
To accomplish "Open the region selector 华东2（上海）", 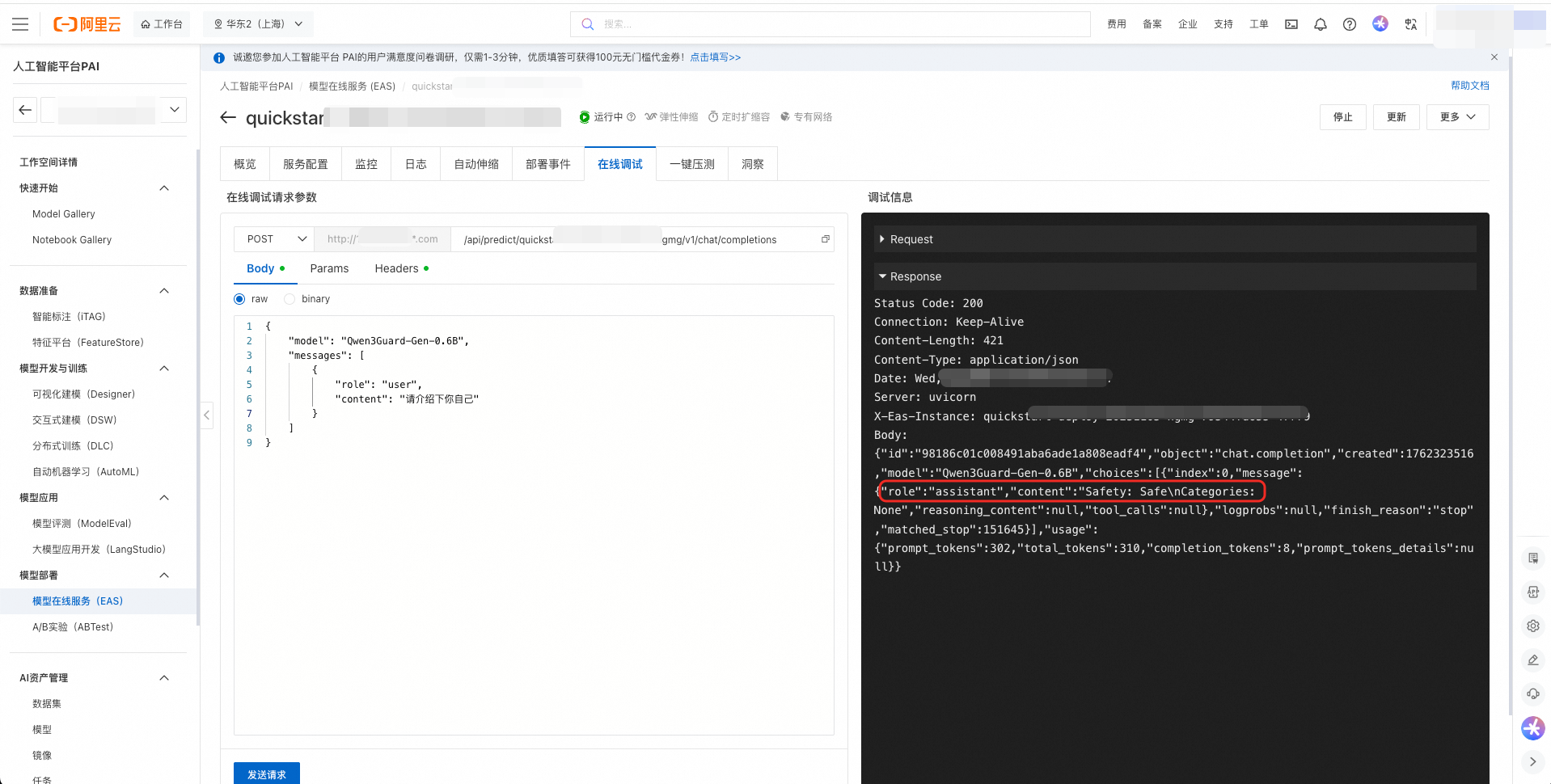I will pos(258,24).
